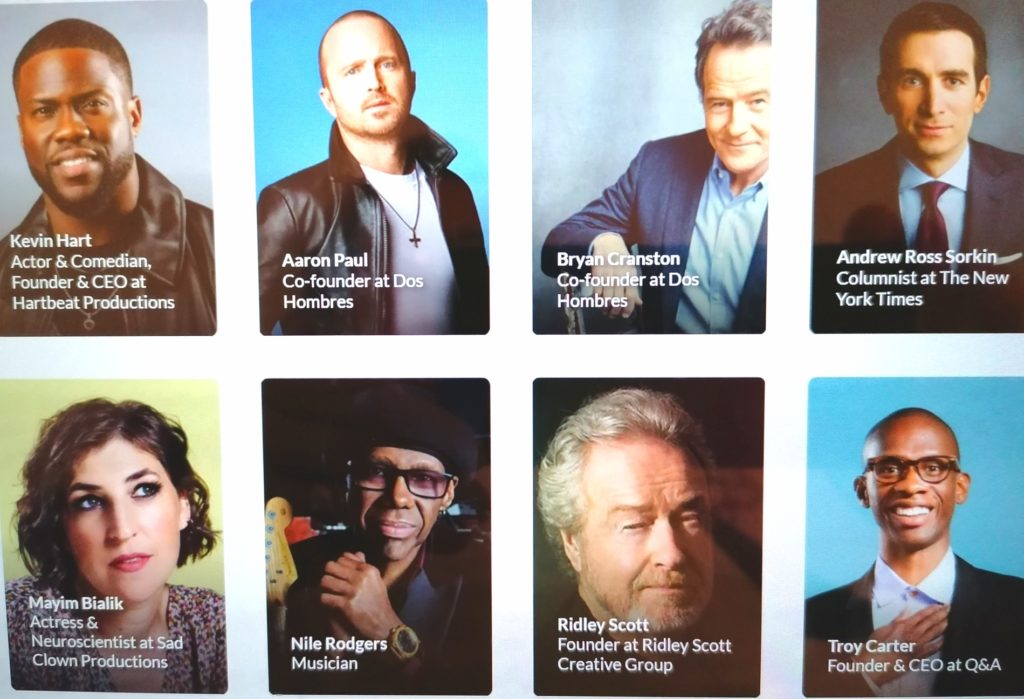Open the Ridley Scott speaker card
This screenshot has width=1024, height=699.
[648, 536]
